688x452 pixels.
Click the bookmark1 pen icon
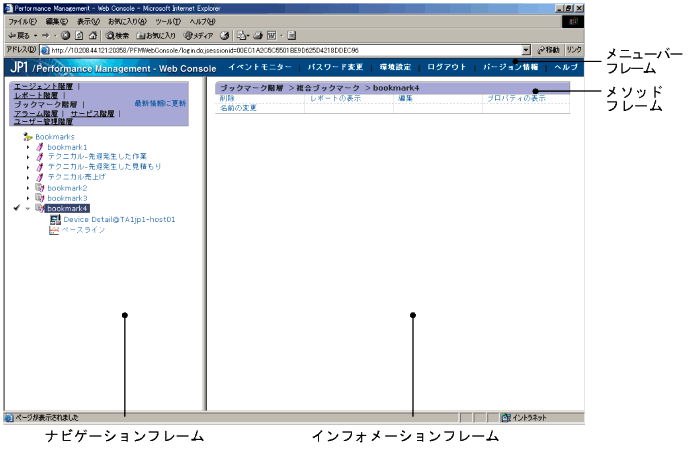click(x=40, y=147)
